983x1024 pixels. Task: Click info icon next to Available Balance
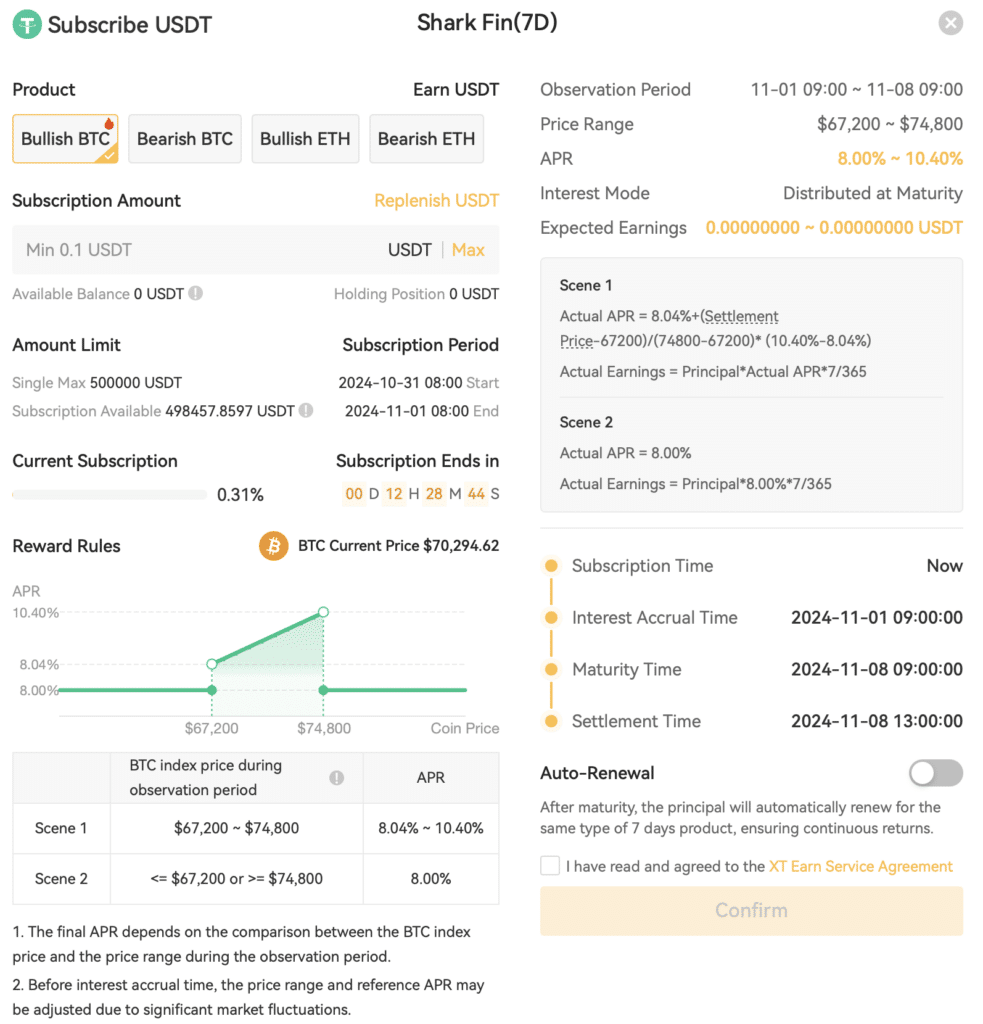[197, 294]
